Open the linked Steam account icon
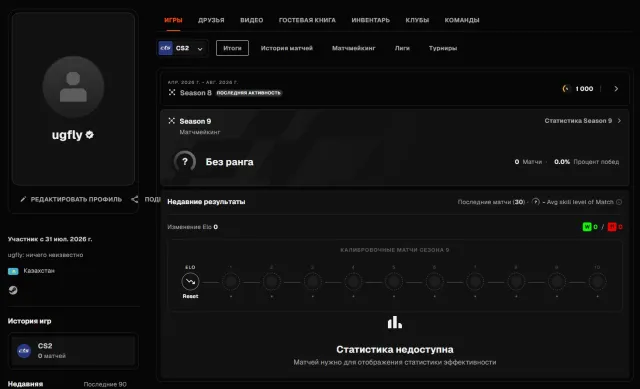The width and height of the screenshot is (640, 389). pos(13,290)
